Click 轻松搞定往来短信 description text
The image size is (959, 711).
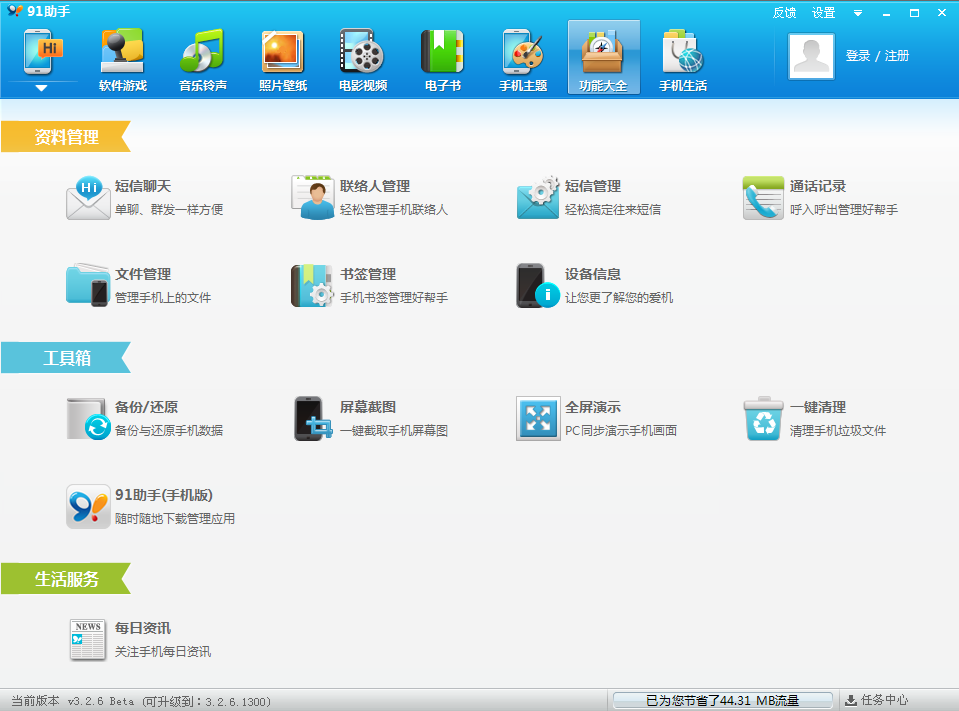click(613, 210)
